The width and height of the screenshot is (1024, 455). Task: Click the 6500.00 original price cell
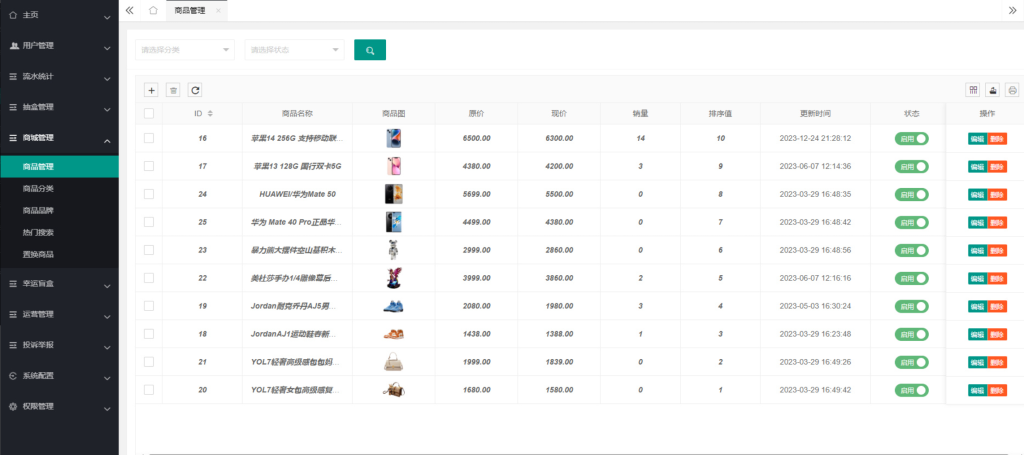pyautogui.click(x=476, y=138)
